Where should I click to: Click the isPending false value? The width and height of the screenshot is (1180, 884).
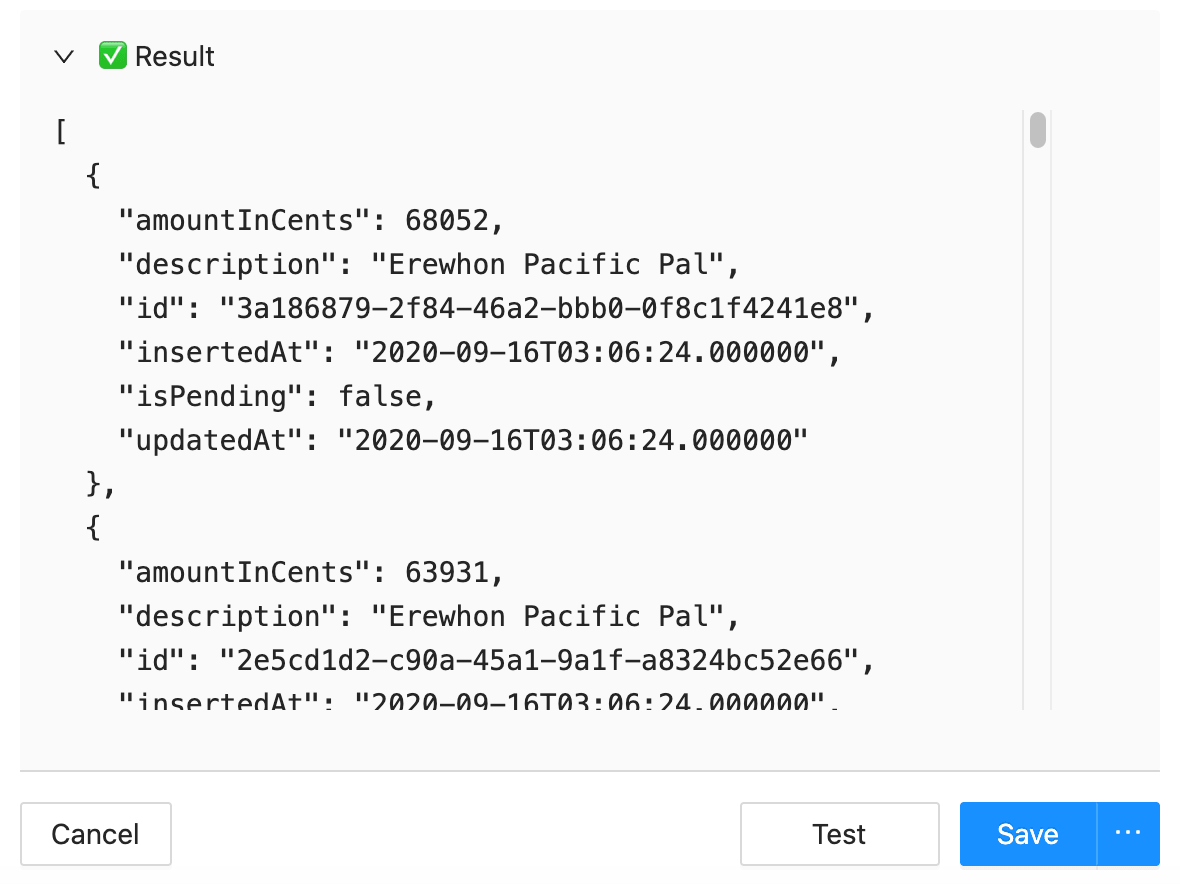380,396
